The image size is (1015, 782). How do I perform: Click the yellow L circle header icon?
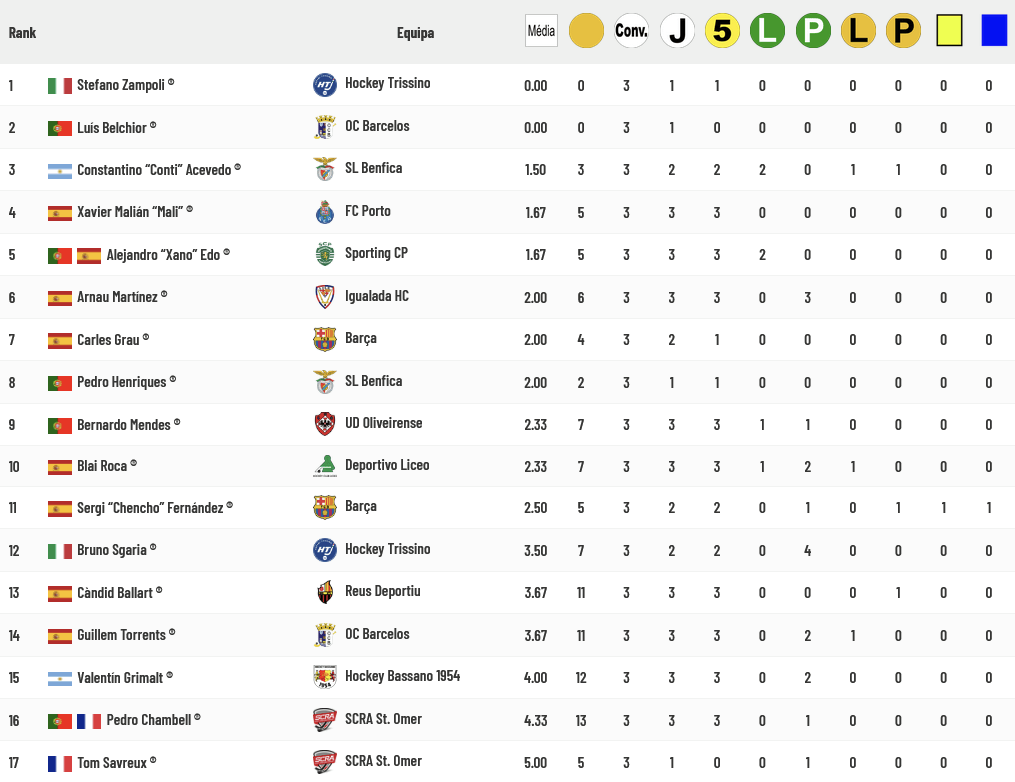pyautogui.click(x=858, y=31)
